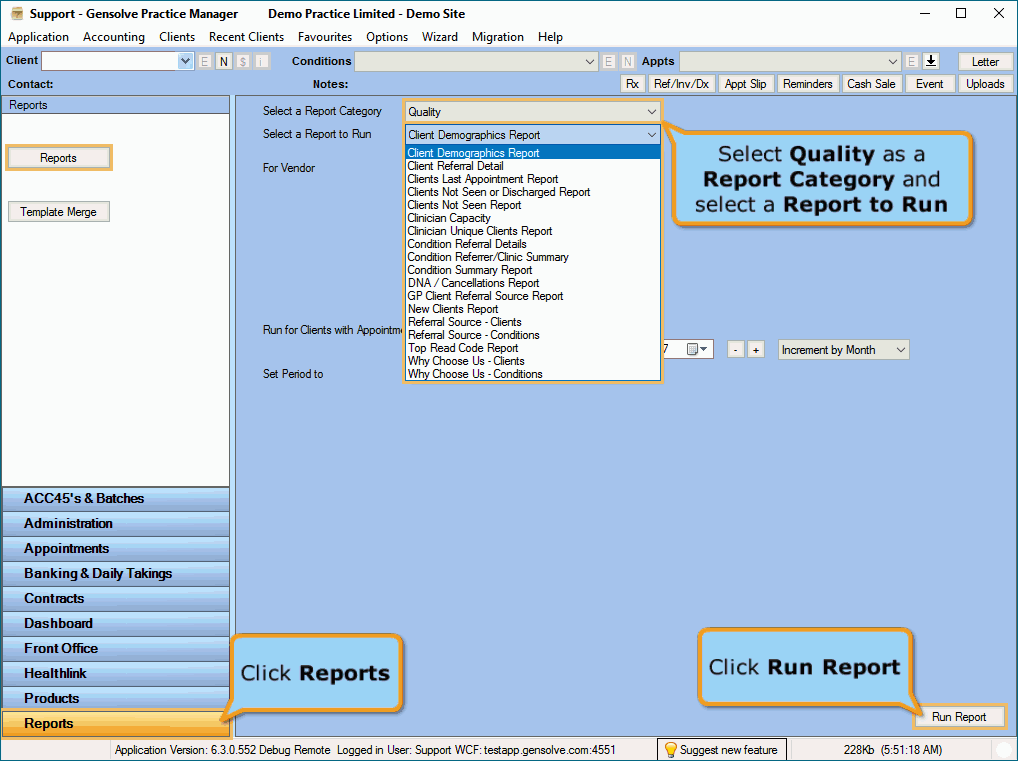Click the Appt Slip button
The height and width of the screenshot is (761, 1018).
[745, 84]
